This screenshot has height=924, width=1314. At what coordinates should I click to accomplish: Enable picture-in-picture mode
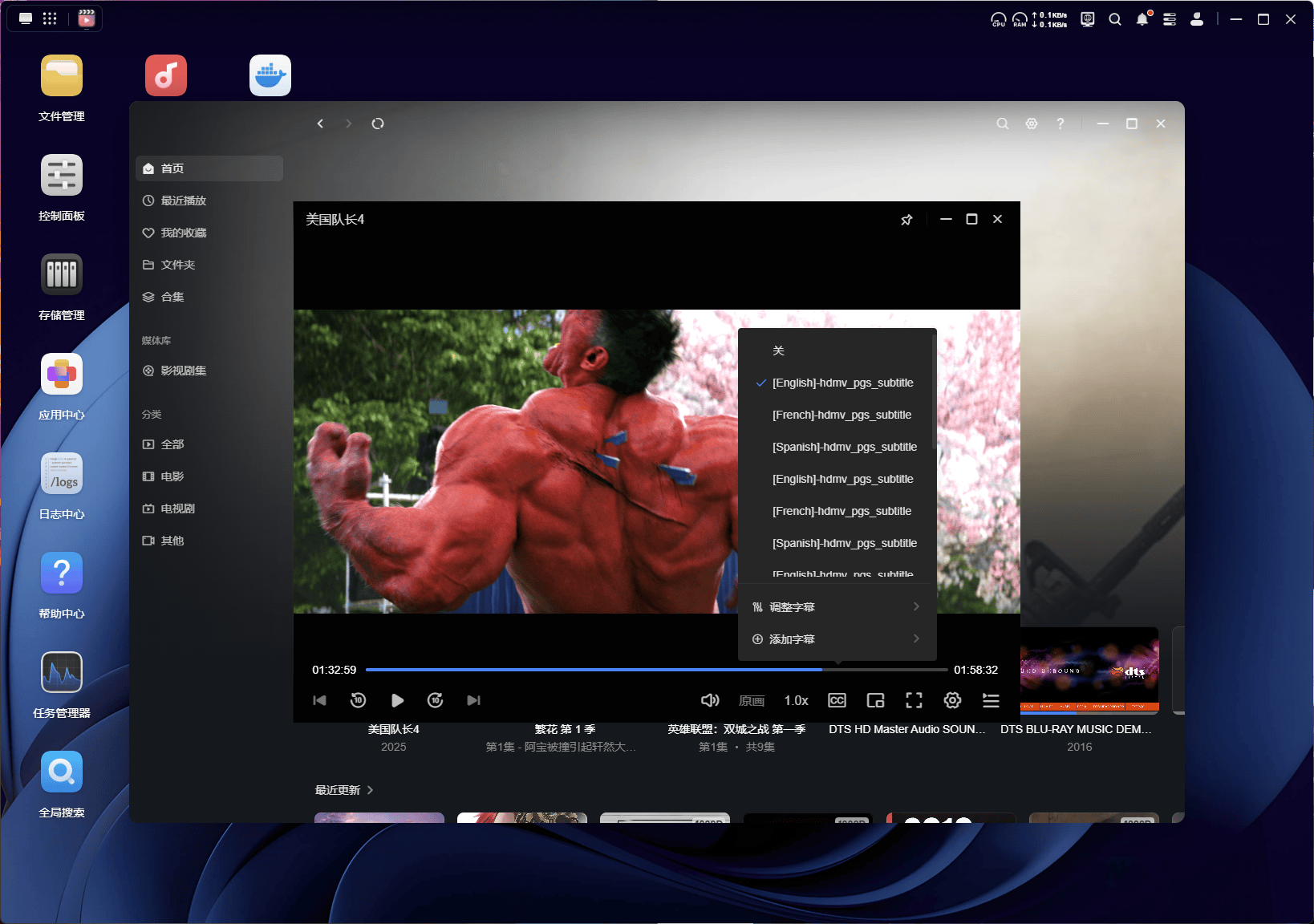click(875, 700)
